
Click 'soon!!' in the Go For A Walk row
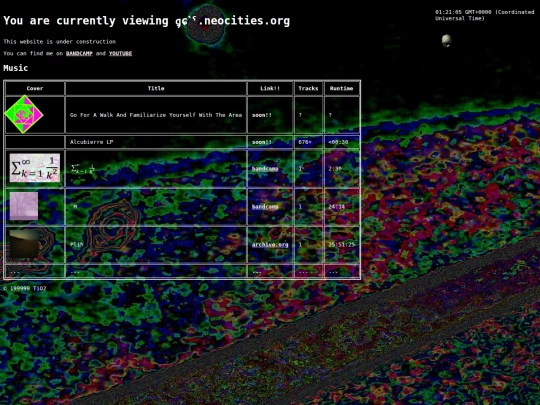coord(262,115)
